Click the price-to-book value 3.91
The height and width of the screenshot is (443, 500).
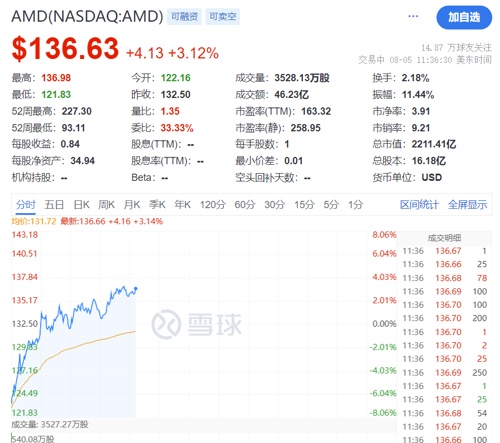point(421,111)
